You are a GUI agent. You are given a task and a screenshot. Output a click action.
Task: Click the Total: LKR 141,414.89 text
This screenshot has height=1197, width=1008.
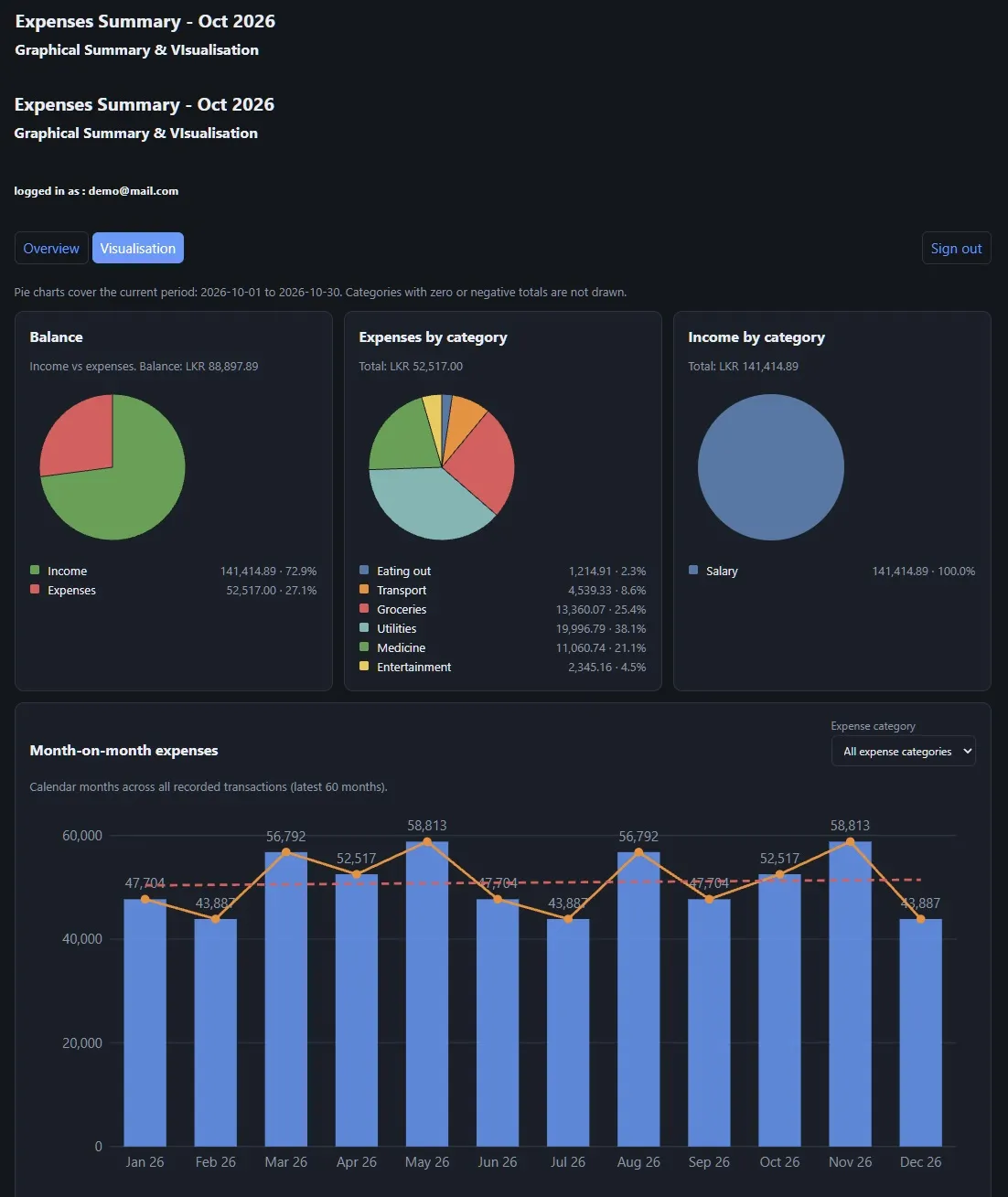(743, 366)
